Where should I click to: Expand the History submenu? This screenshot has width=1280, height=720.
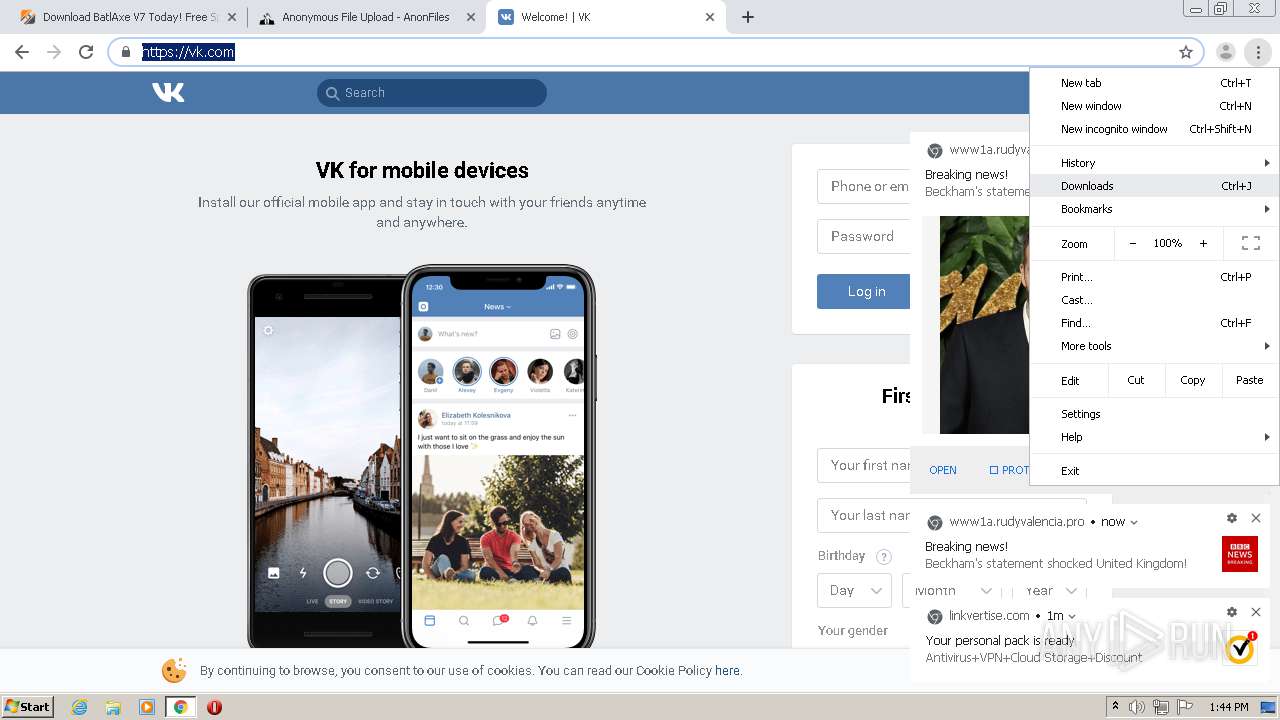pyautogui.click(x=1154, y=163)
